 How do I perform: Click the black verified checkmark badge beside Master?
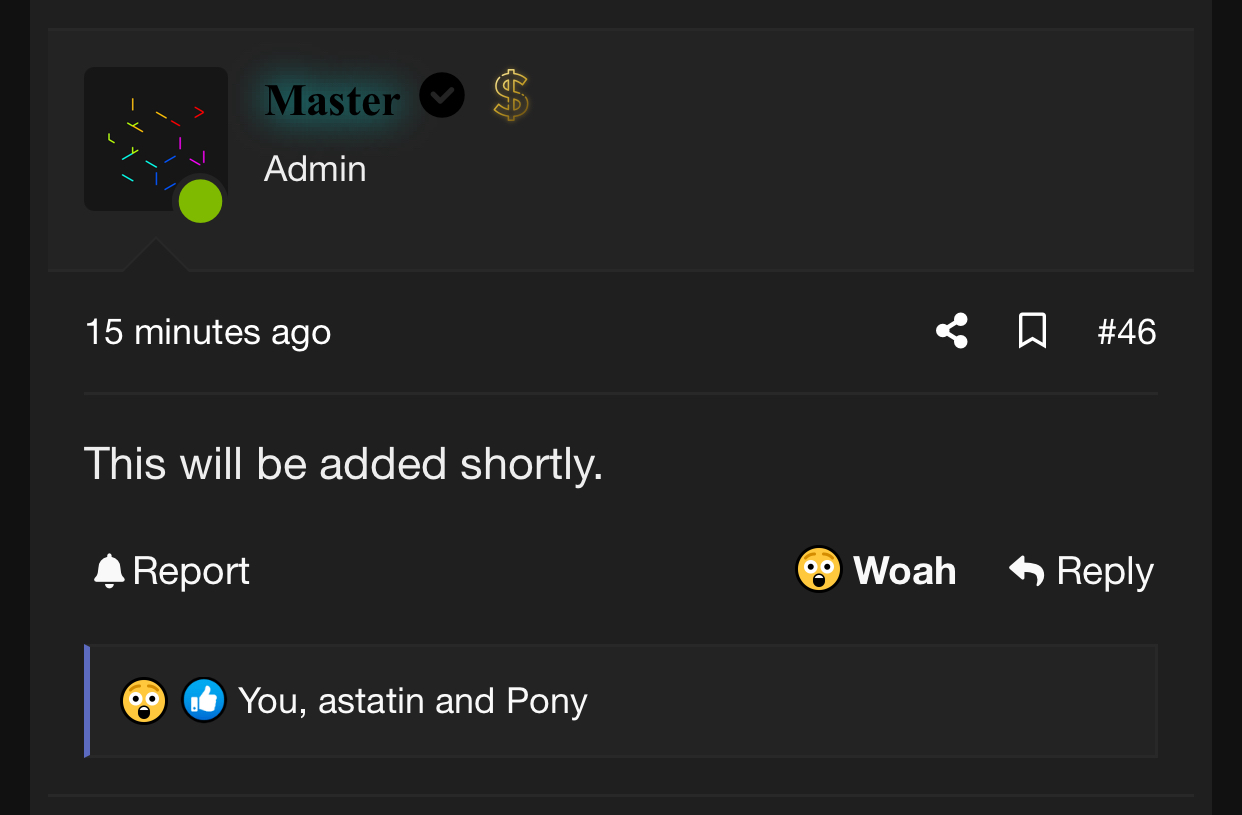[442, 96]
